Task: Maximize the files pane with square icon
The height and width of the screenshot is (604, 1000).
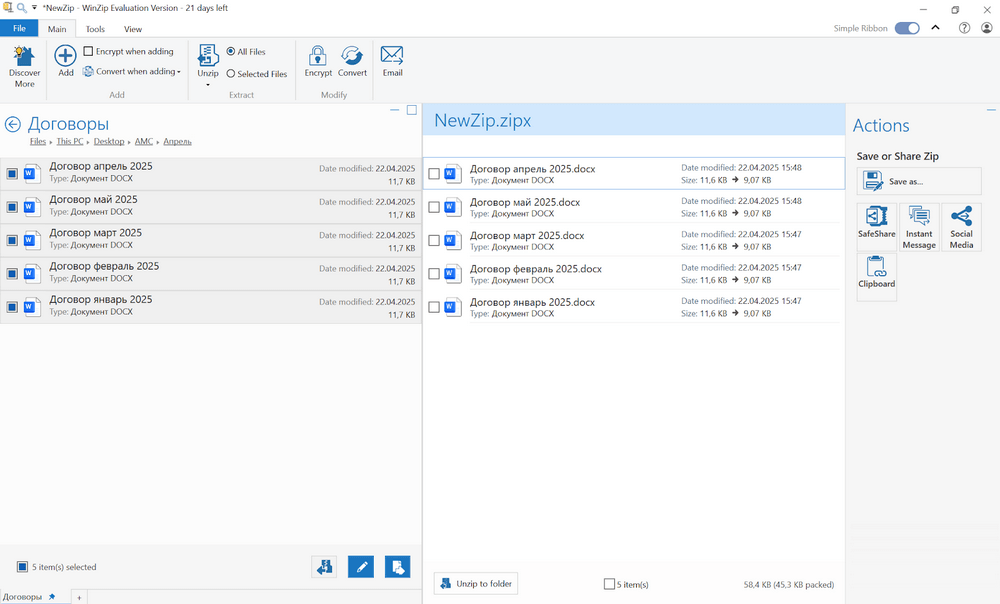Action: [x=412, y=110]
